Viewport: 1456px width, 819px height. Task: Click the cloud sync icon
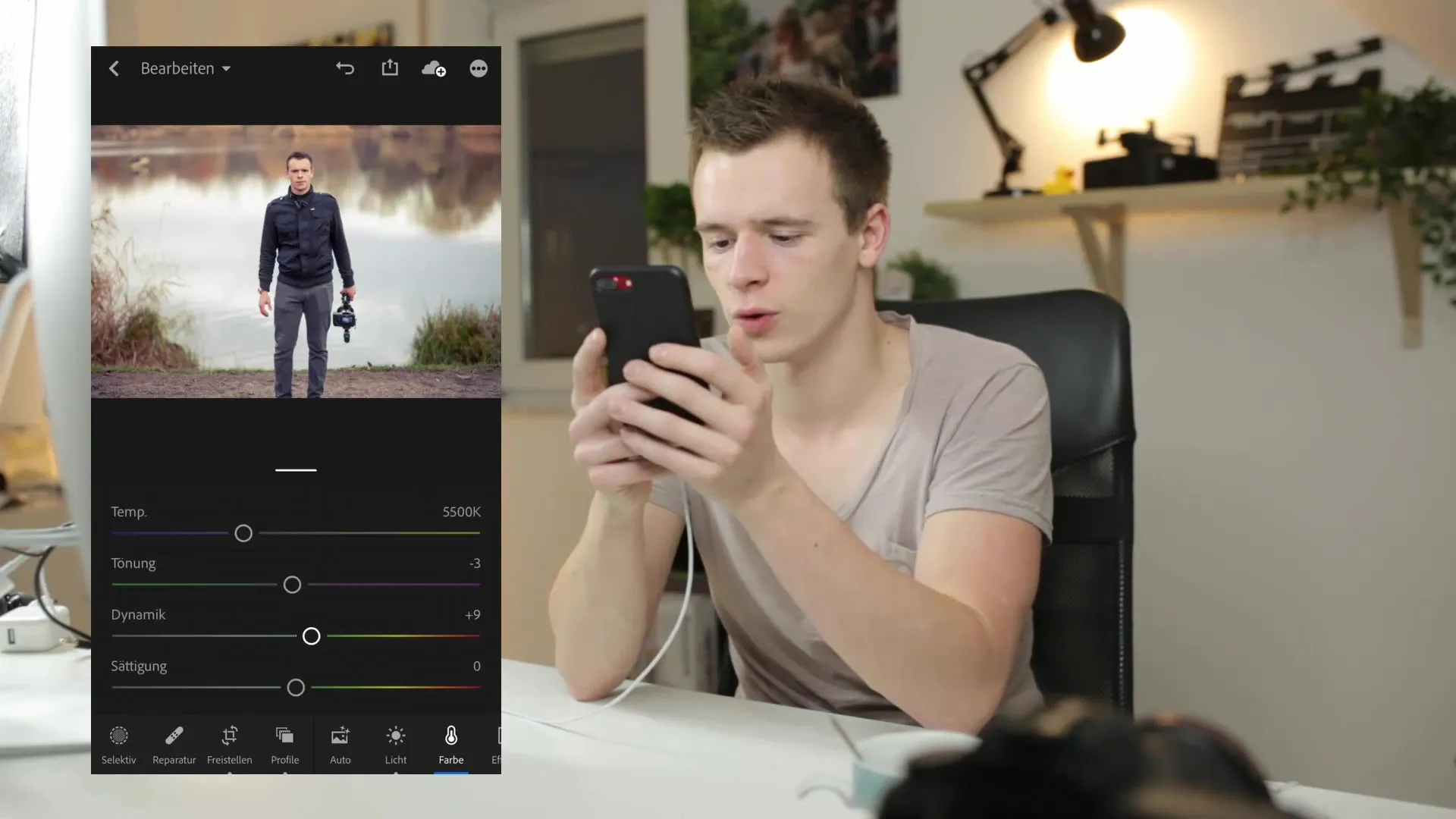433,68
